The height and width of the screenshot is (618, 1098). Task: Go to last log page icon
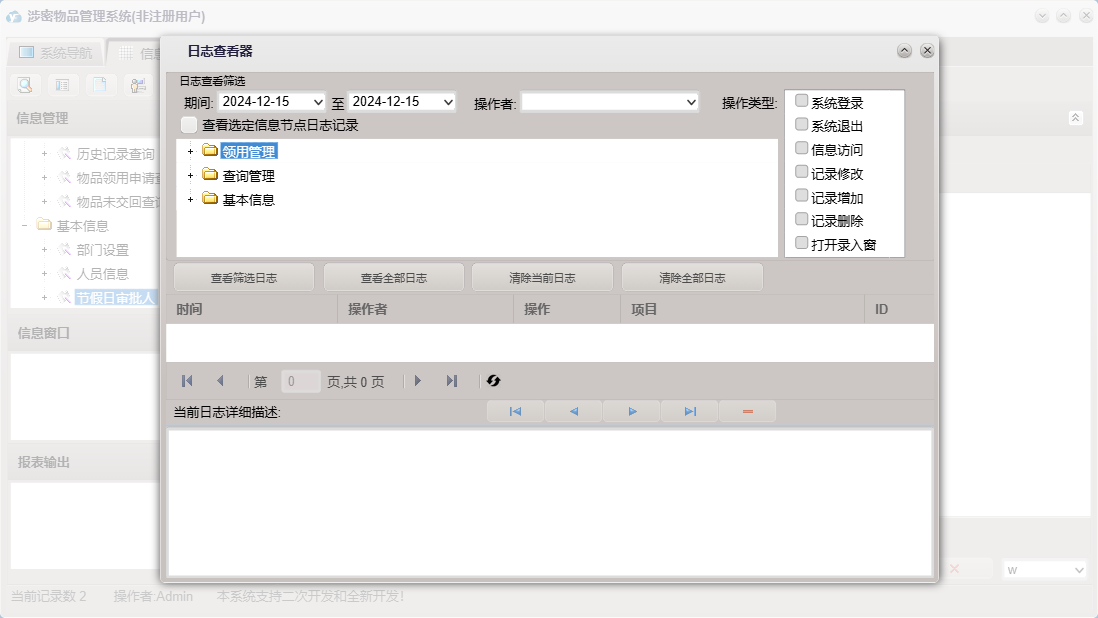452,381
